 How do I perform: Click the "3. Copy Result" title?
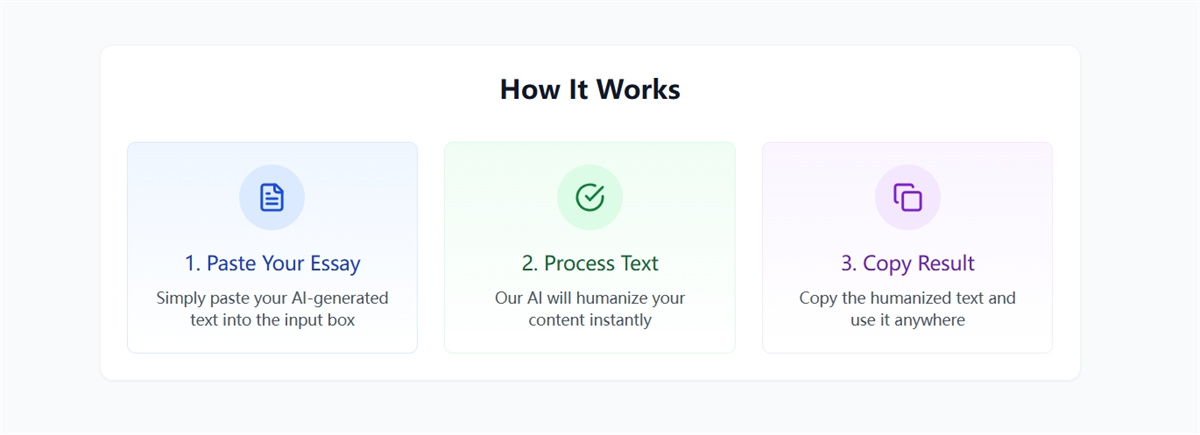pyautogui.click(x=907, y=264)
